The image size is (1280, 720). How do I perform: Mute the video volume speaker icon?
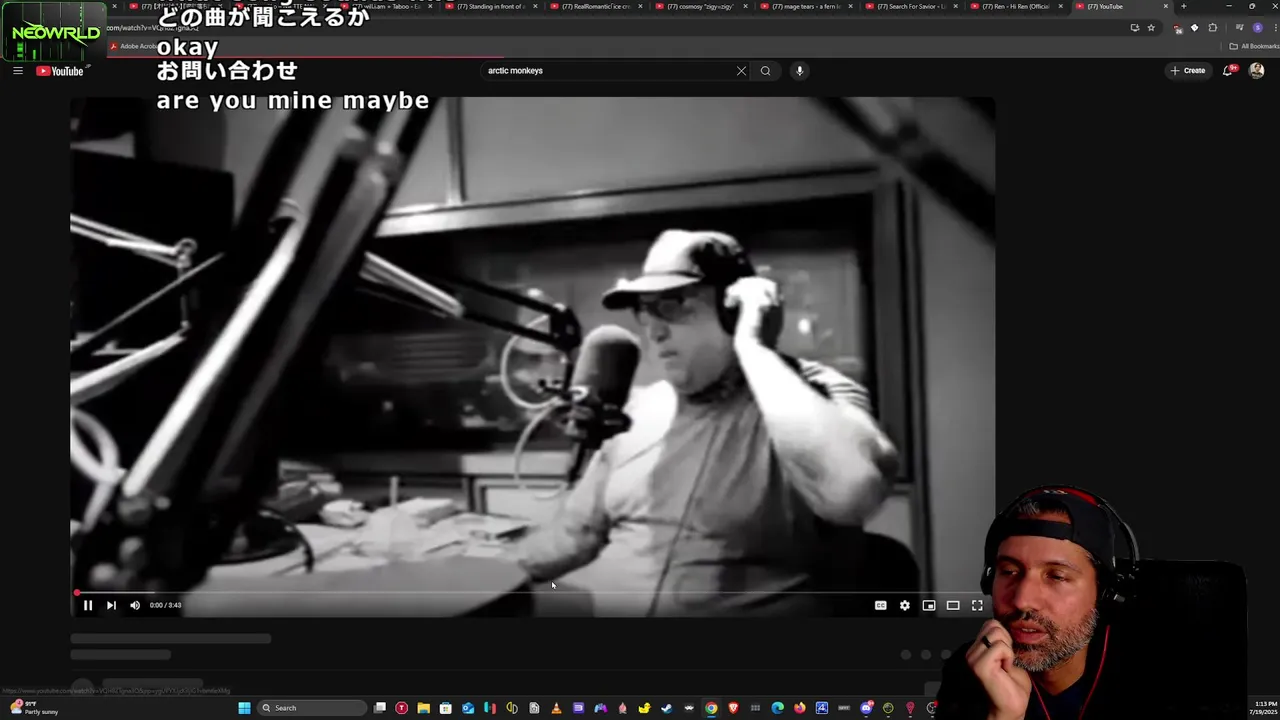point(135,605)
